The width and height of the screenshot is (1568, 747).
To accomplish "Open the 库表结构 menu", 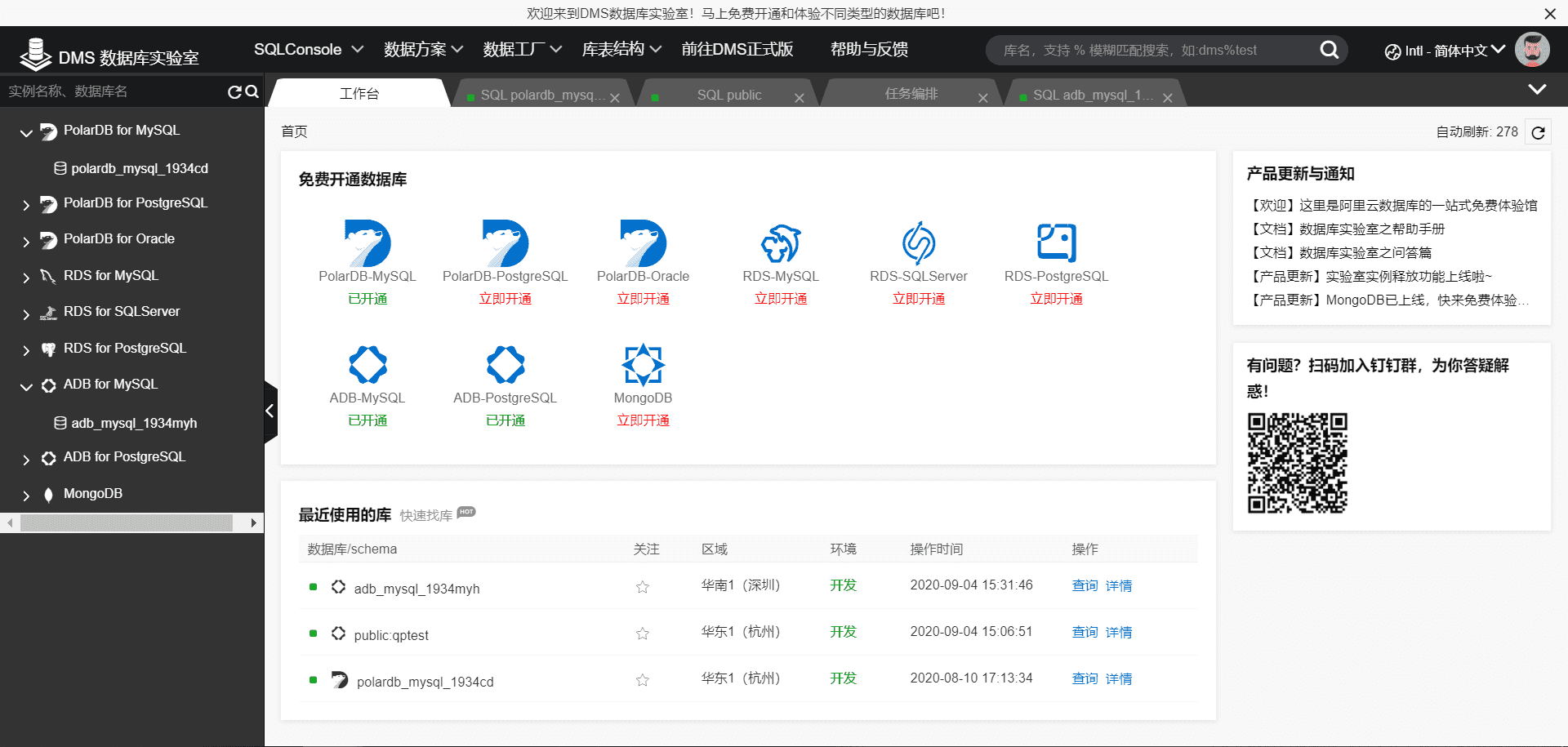I will (621, 49).
